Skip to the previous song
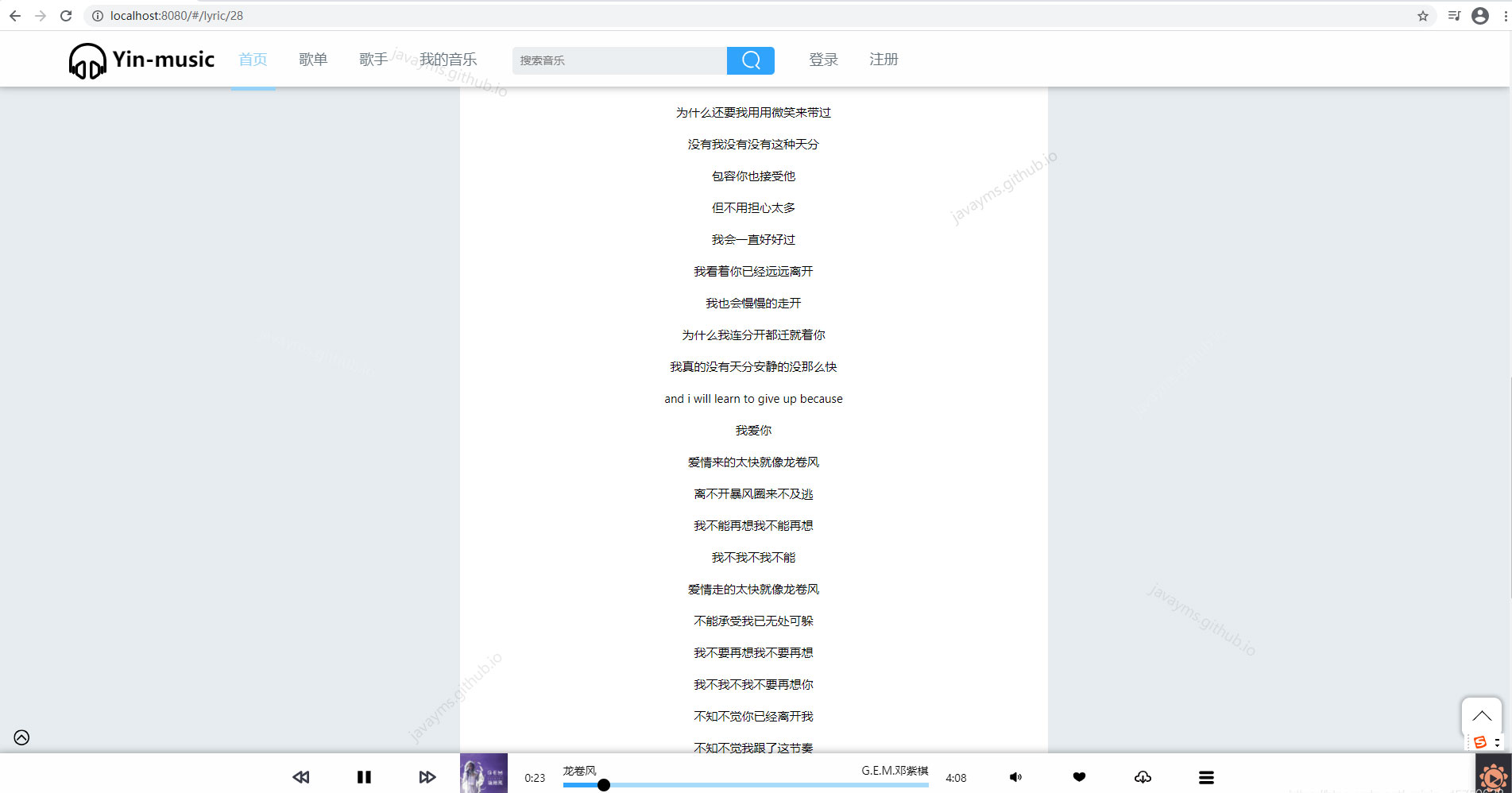1512x793 pixels. 300,777
